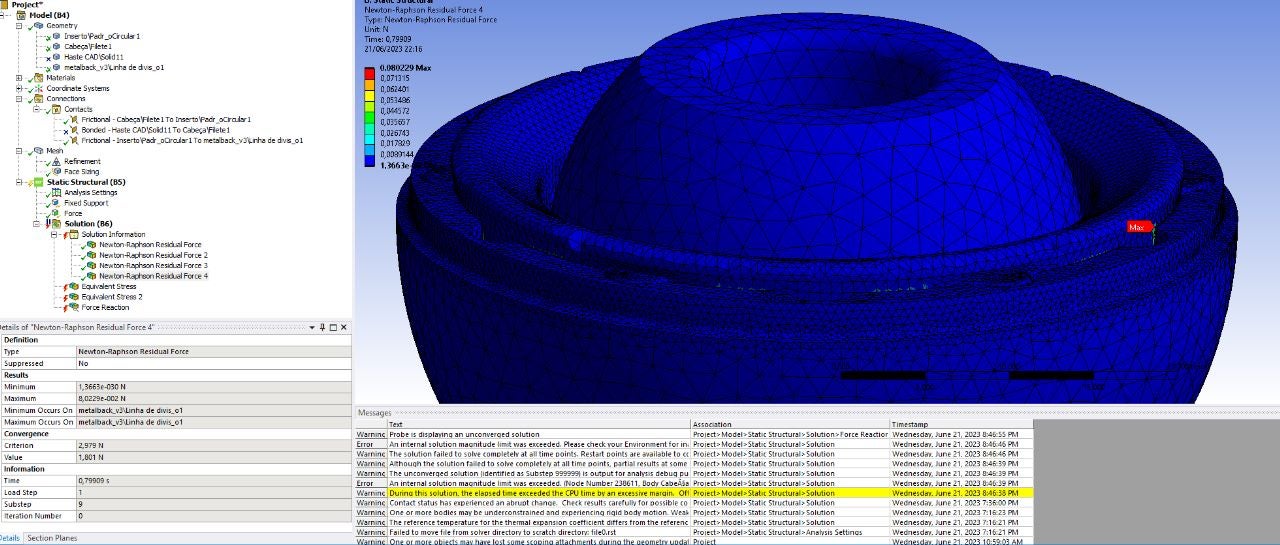
Task: Click the Connections folder icon
Action: point(39,99)
